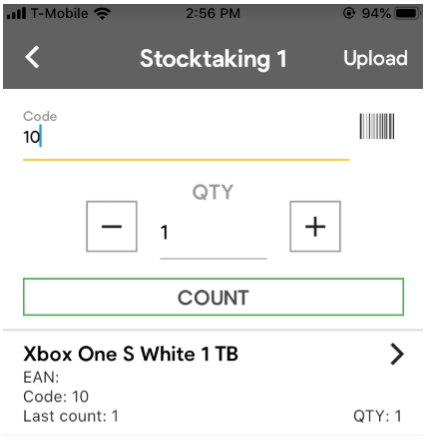Tap the Code: 10 item detail
The image size is (425, 445).
tap(56, 397)
